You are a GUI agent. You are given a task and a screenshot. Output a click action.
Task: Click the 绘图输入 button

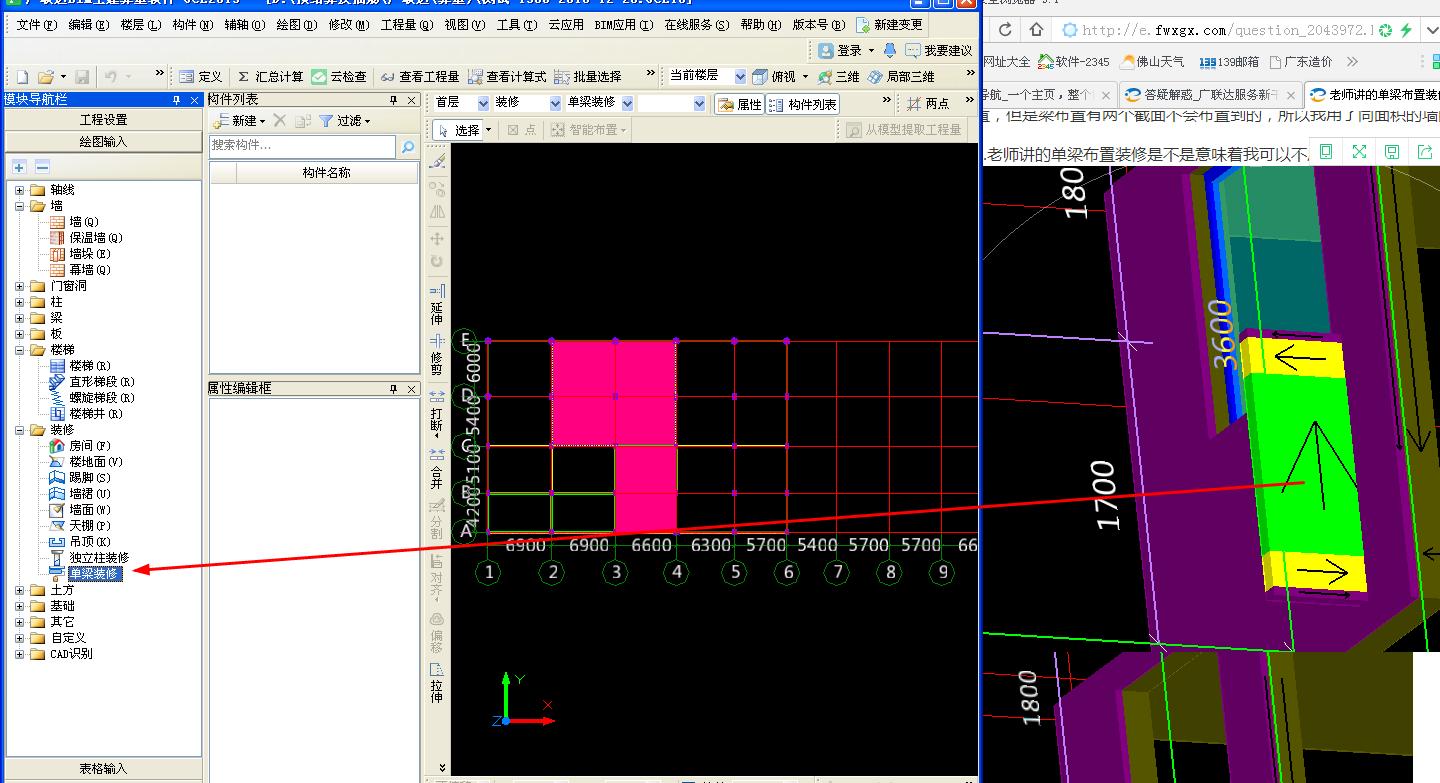[x=103, y=142]
